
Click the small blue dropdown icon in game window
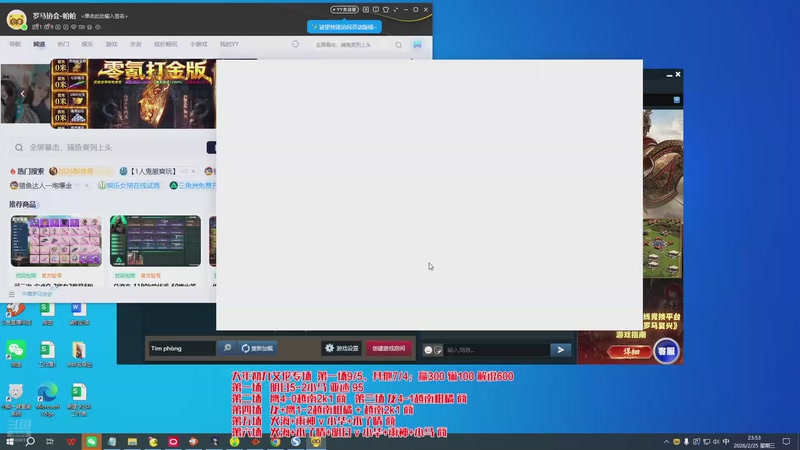click(677, 100)
